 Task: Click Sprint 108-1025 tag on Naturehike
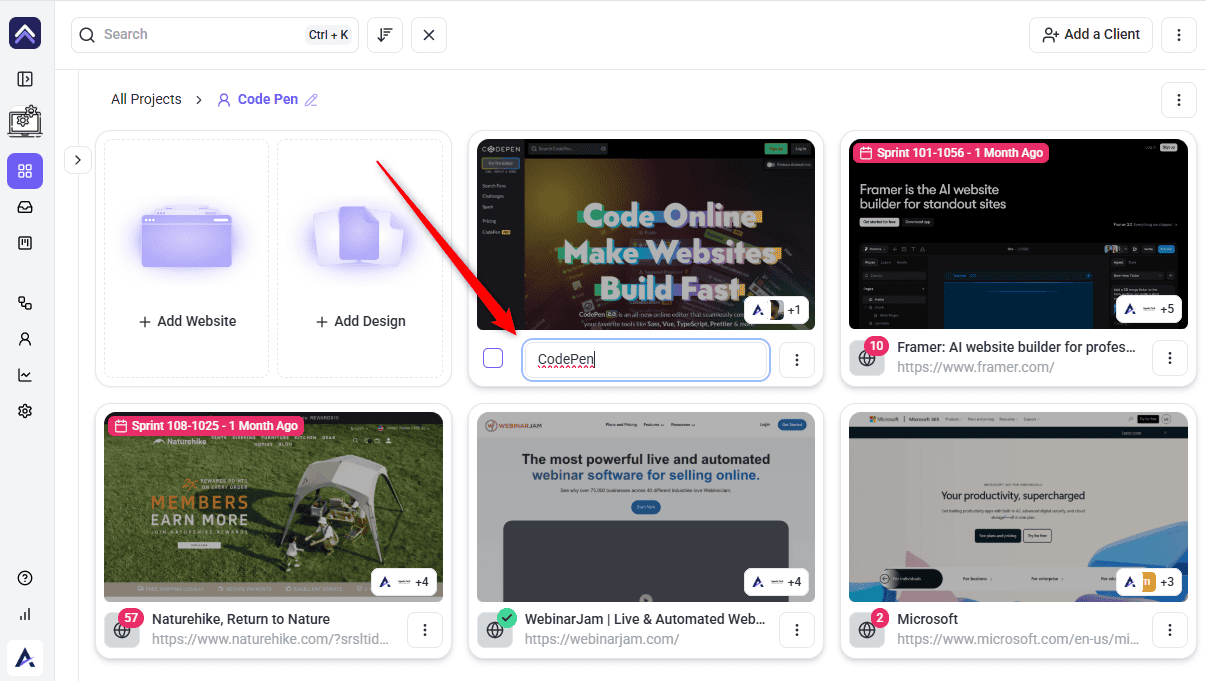(206, 426)
